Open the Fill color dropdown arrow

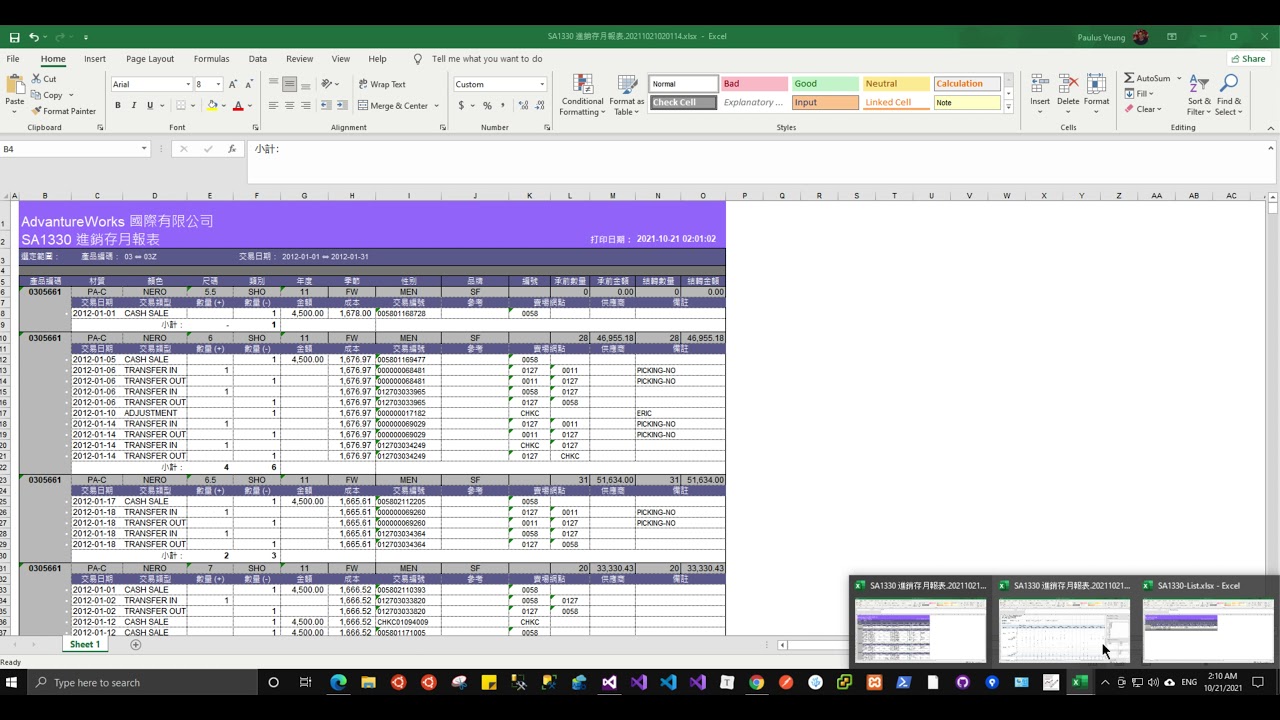(x=224, y=105)
